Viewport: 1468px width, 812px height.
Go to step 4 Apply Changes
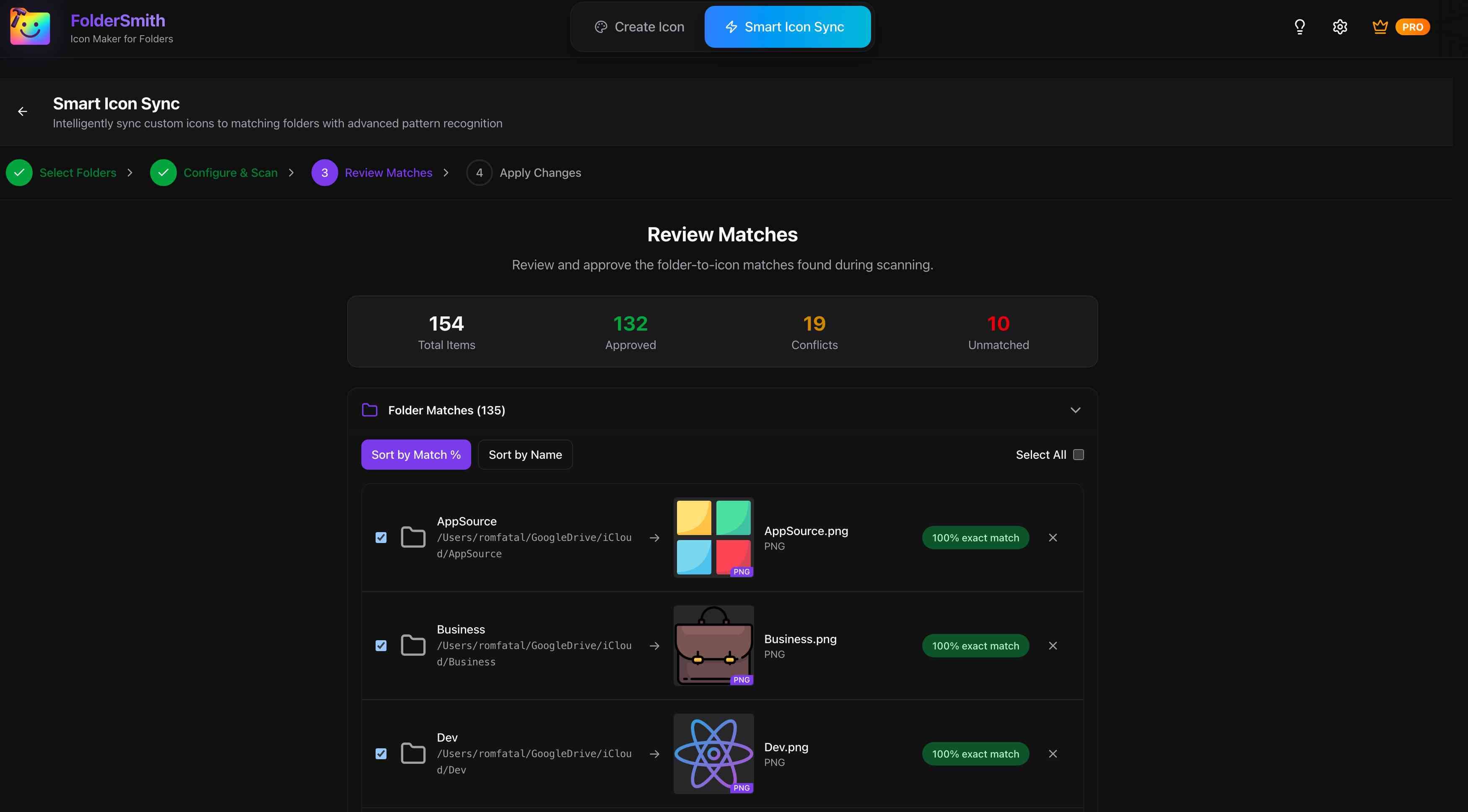[x=524, y=173]
